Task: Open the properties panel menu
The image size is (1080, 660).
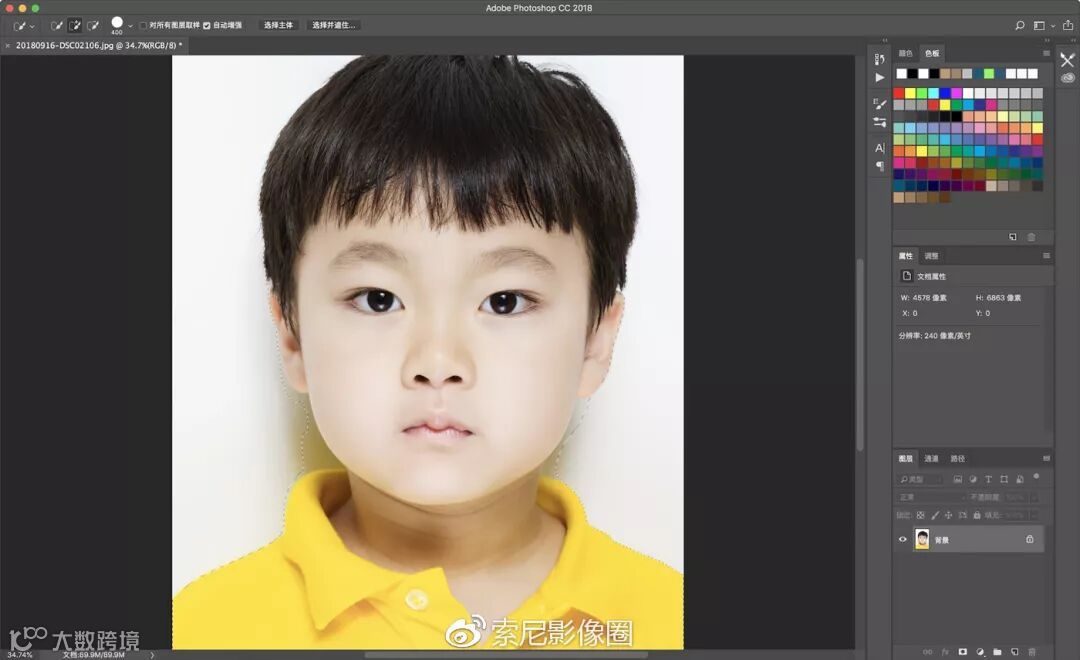Action: [1046, 256]
